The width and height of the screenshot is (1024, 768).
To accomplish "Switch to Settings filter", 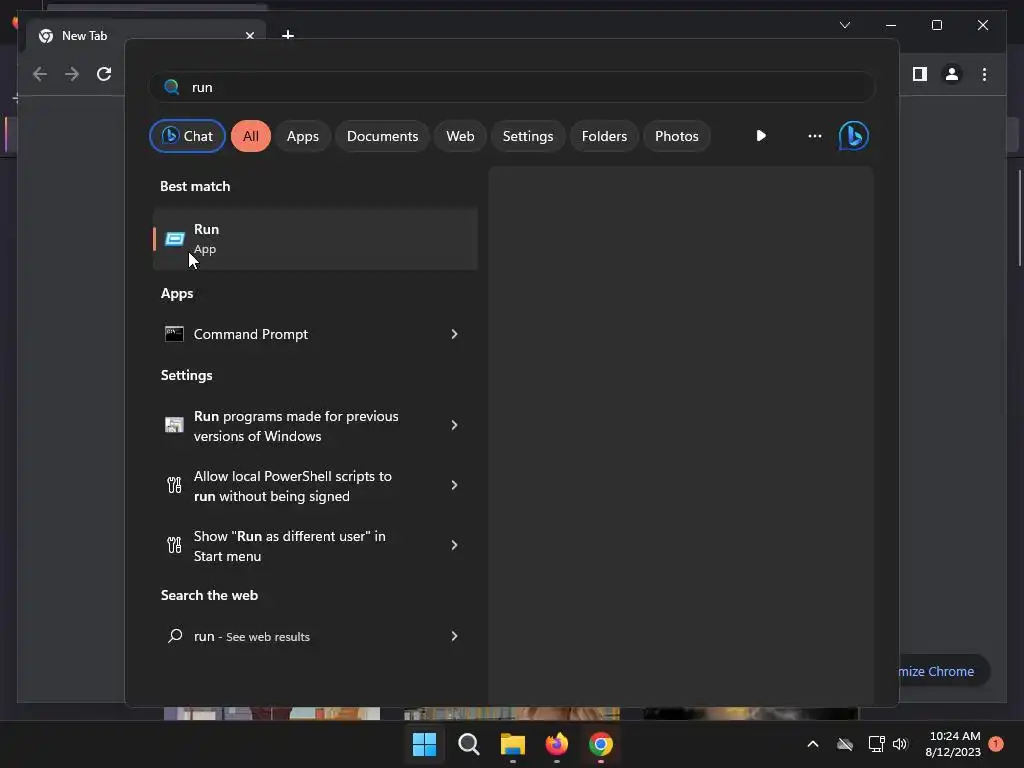I will click(528, 136).
